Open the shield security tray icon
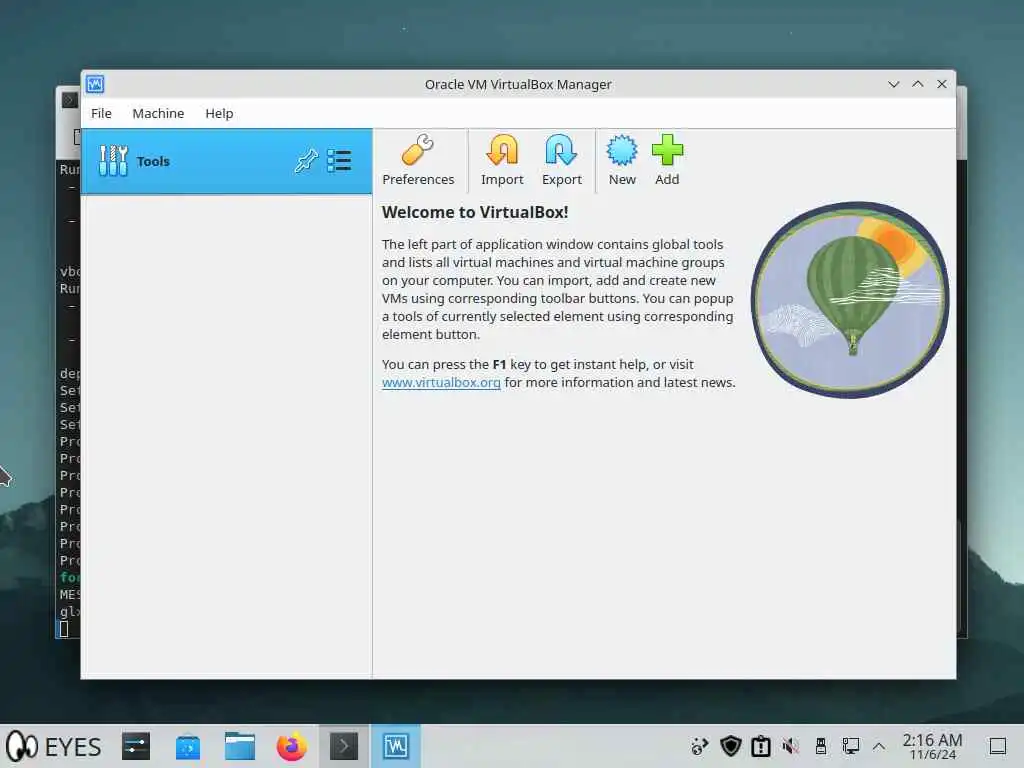This screenshot has width=1024, height=768. point(730,746)
